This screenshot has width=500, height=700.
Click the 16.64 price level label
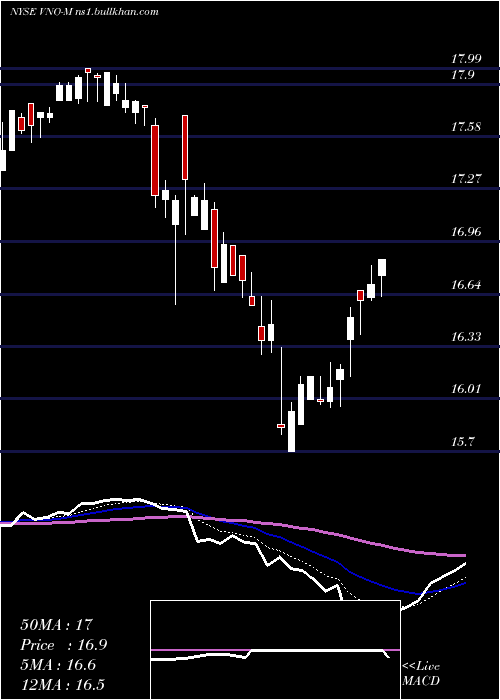[x=466, y=284]
